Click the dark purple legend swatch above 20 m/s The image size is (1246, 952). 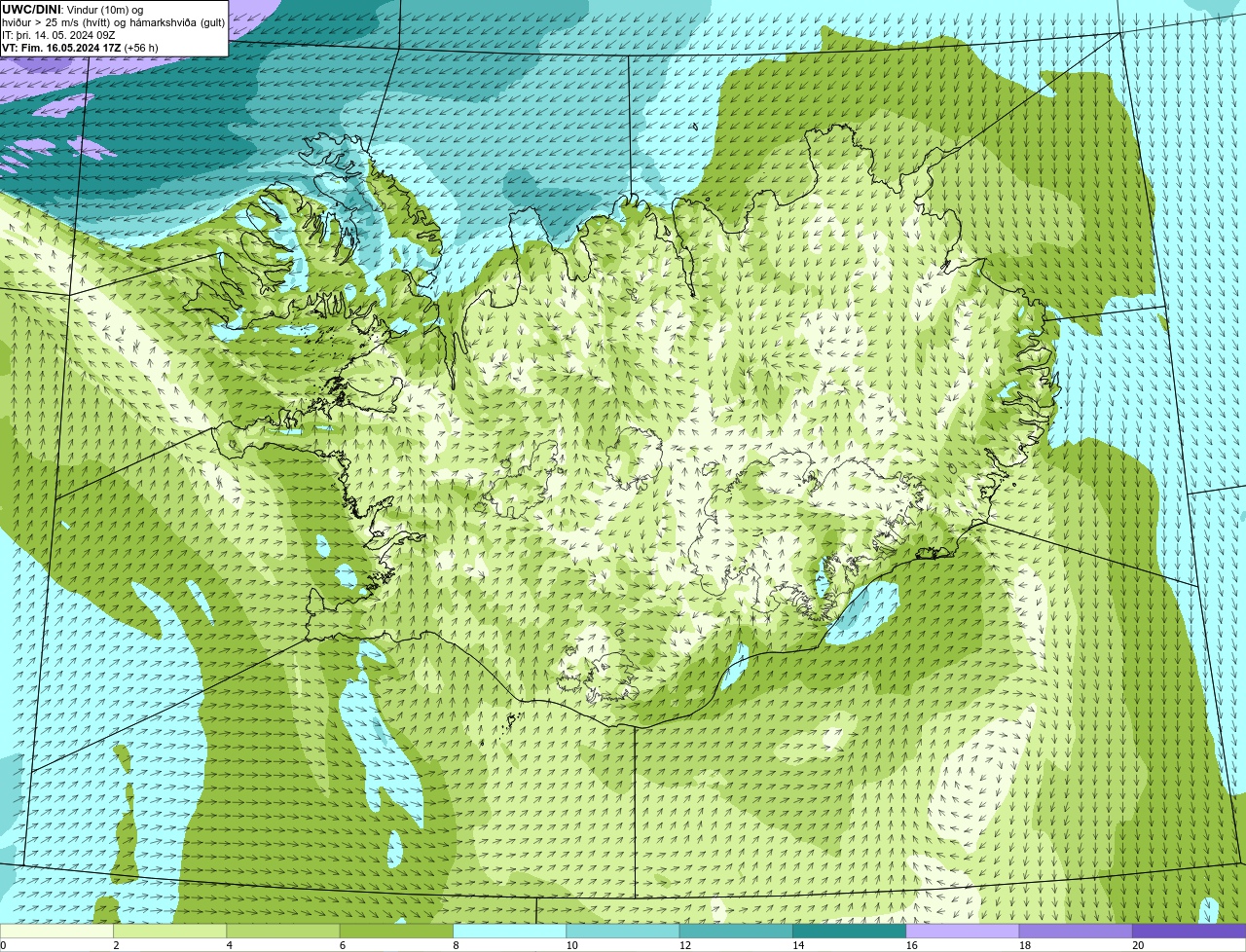pos(1189,931)
